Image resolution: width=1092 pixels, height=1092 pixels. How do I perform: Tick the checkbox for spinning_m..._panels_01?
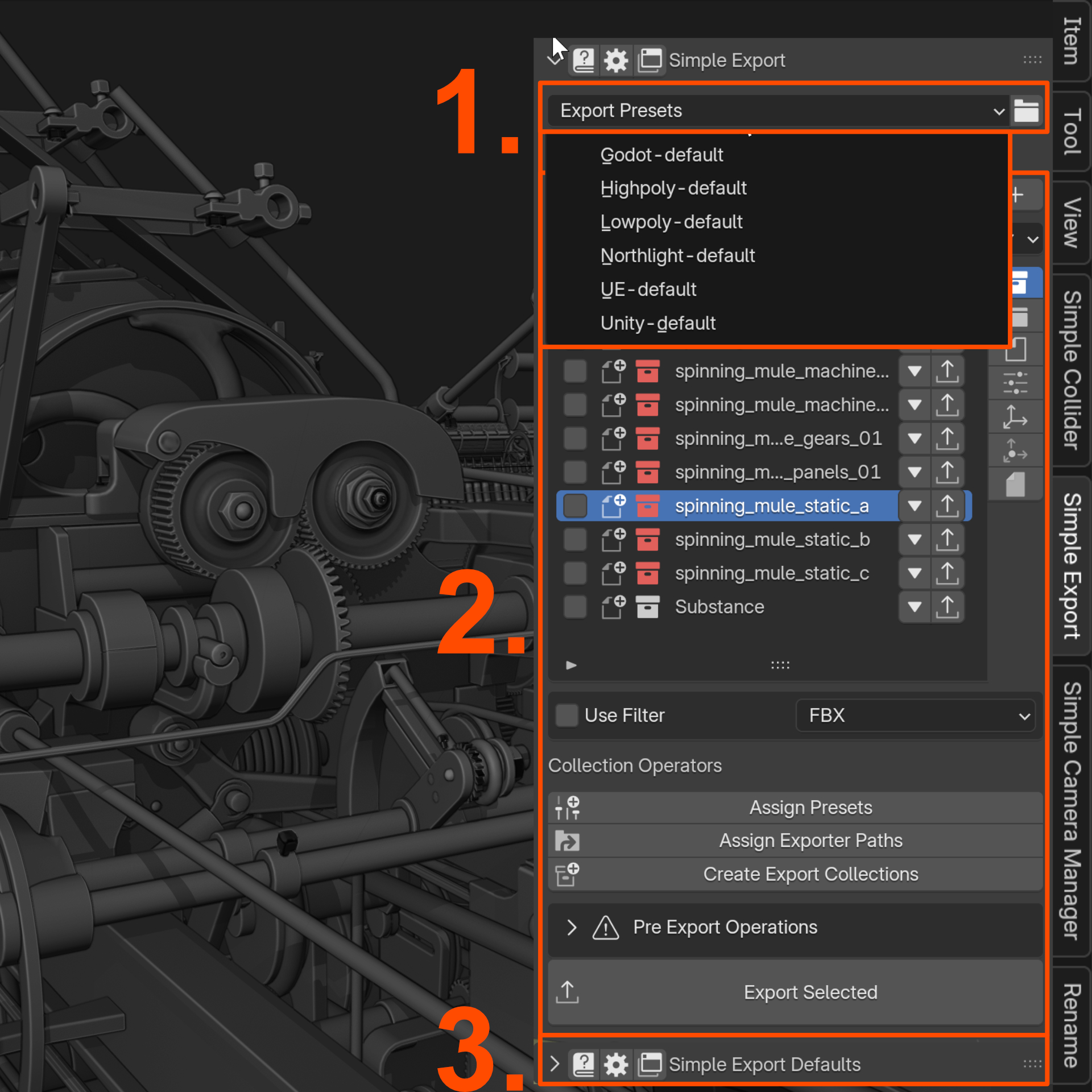coord(575,472)
